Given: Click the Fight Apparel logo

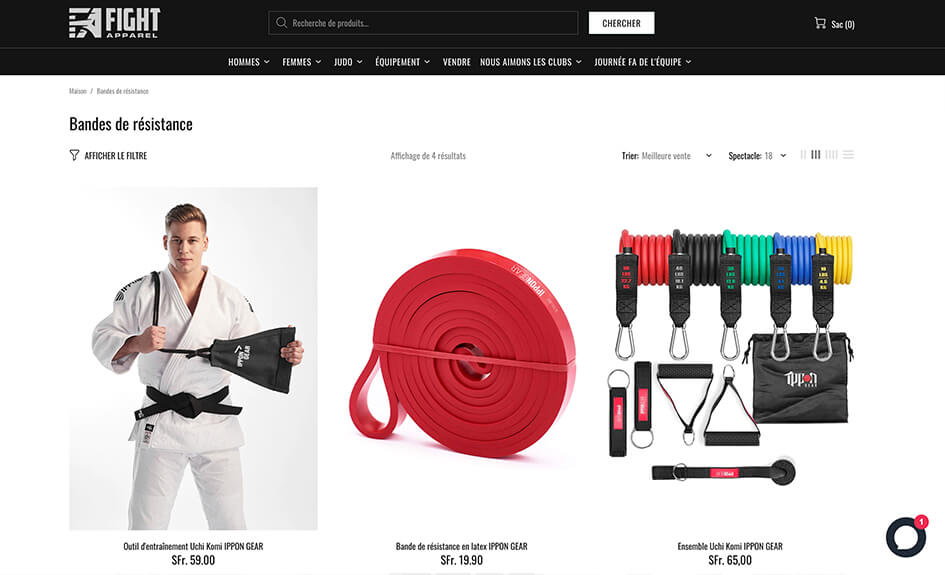Looking at the screenshot, I should pos(115,23).
